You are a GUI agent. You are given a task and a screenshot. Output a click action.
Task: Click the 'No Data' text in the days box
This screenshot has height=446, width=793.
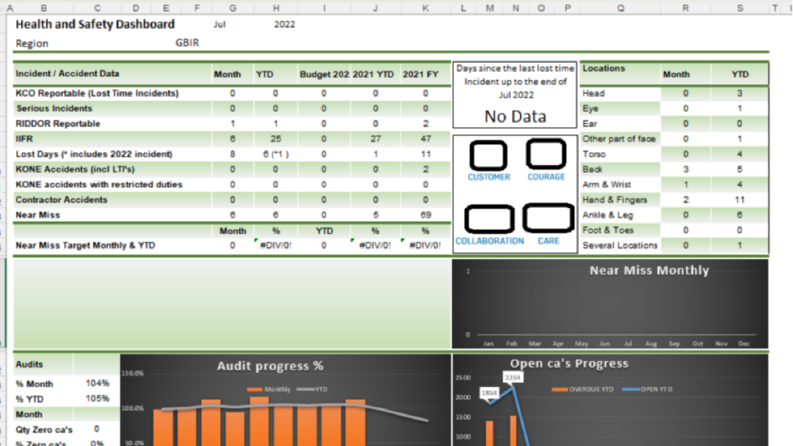pyautogui.click(x=515, y=117)
